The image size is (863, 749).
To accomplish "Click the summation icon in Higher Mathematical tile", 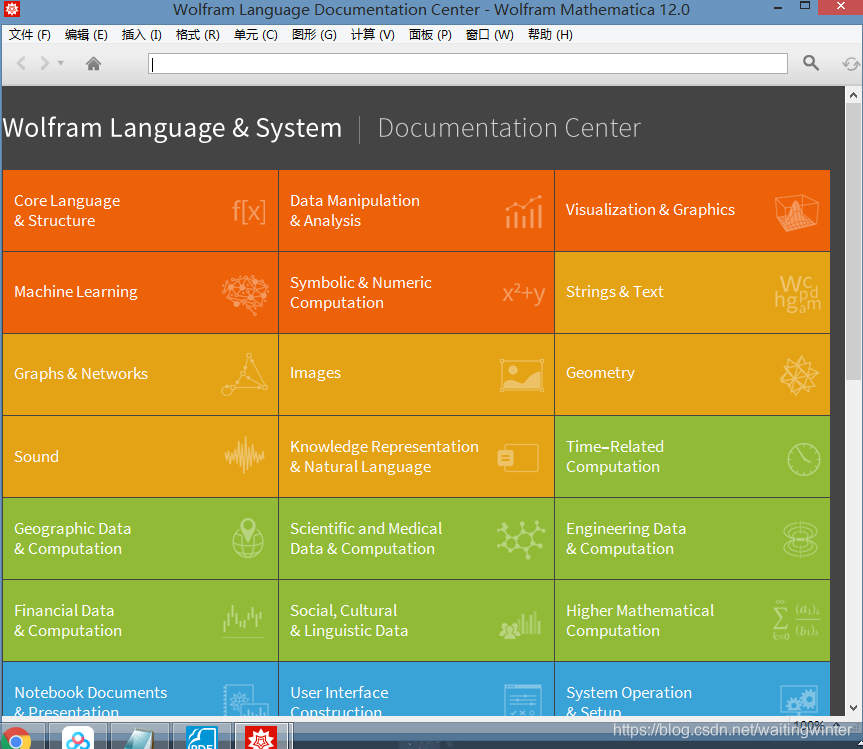I will (796, 621).
